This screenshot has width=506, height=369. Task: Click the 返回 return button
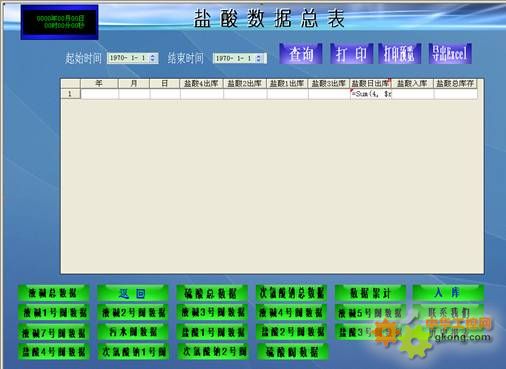pos(132,293)
